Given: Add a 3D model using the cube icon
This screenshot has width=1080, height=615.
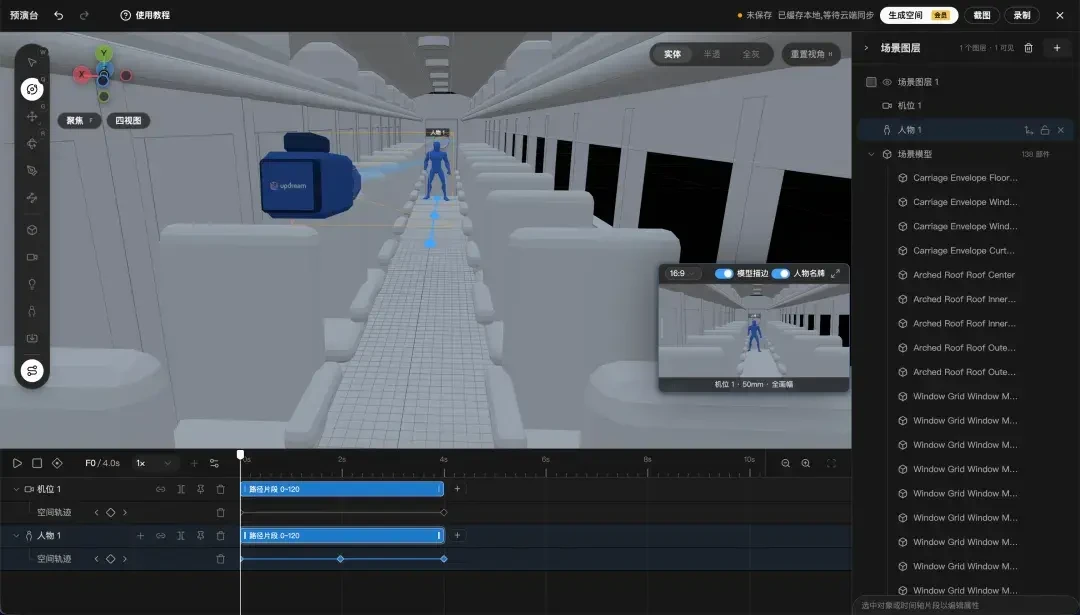Looking at the screenshot, I should (x=32, y=230).
